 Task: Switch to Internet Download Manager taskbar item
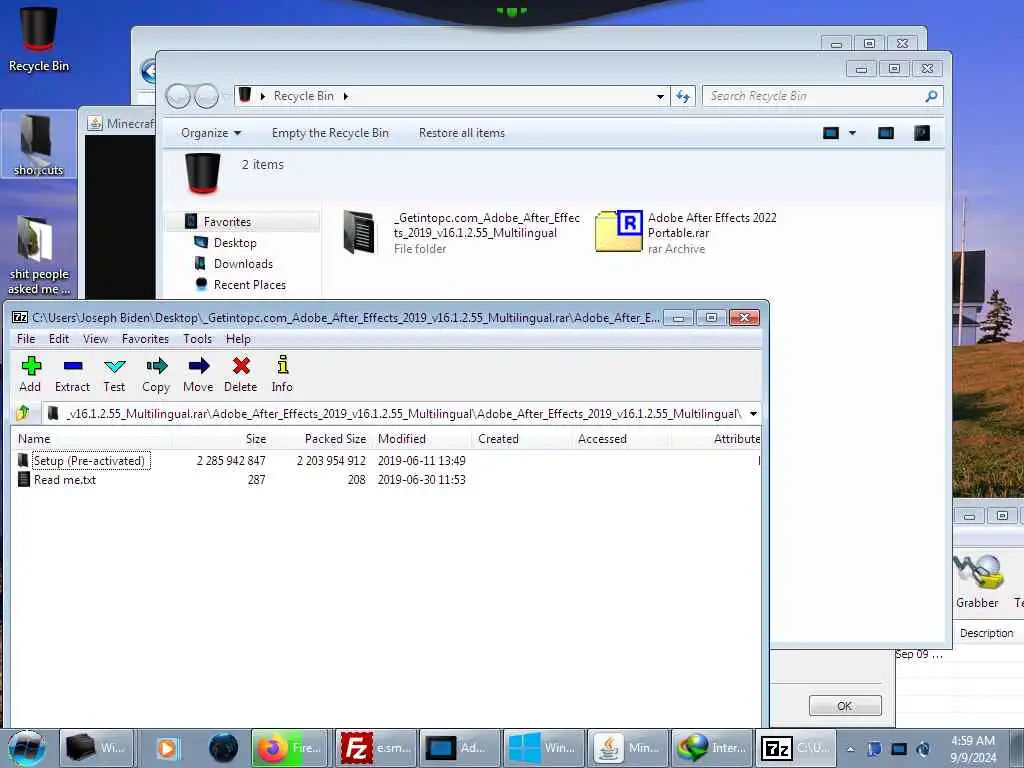click(x=711, y=748)
